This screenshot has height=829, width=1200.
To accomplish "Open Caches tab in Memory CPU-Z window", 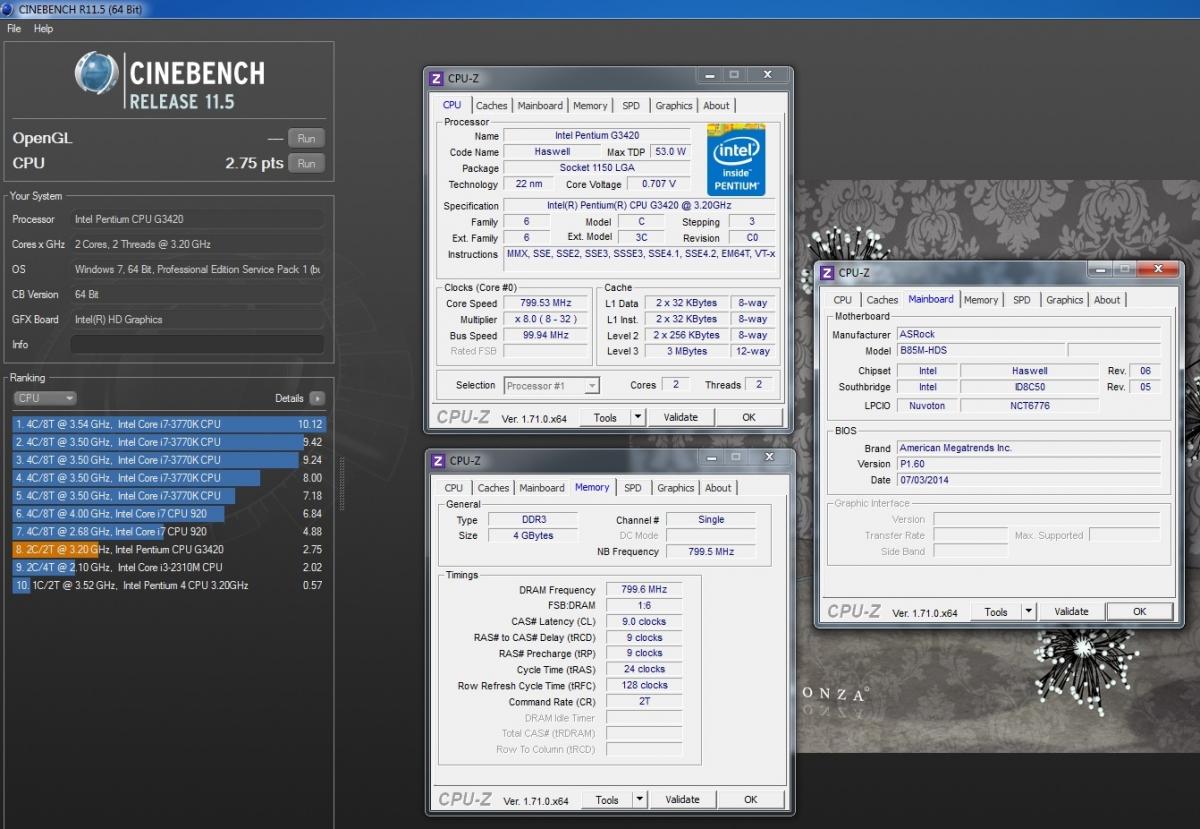I will pos(493,488).
